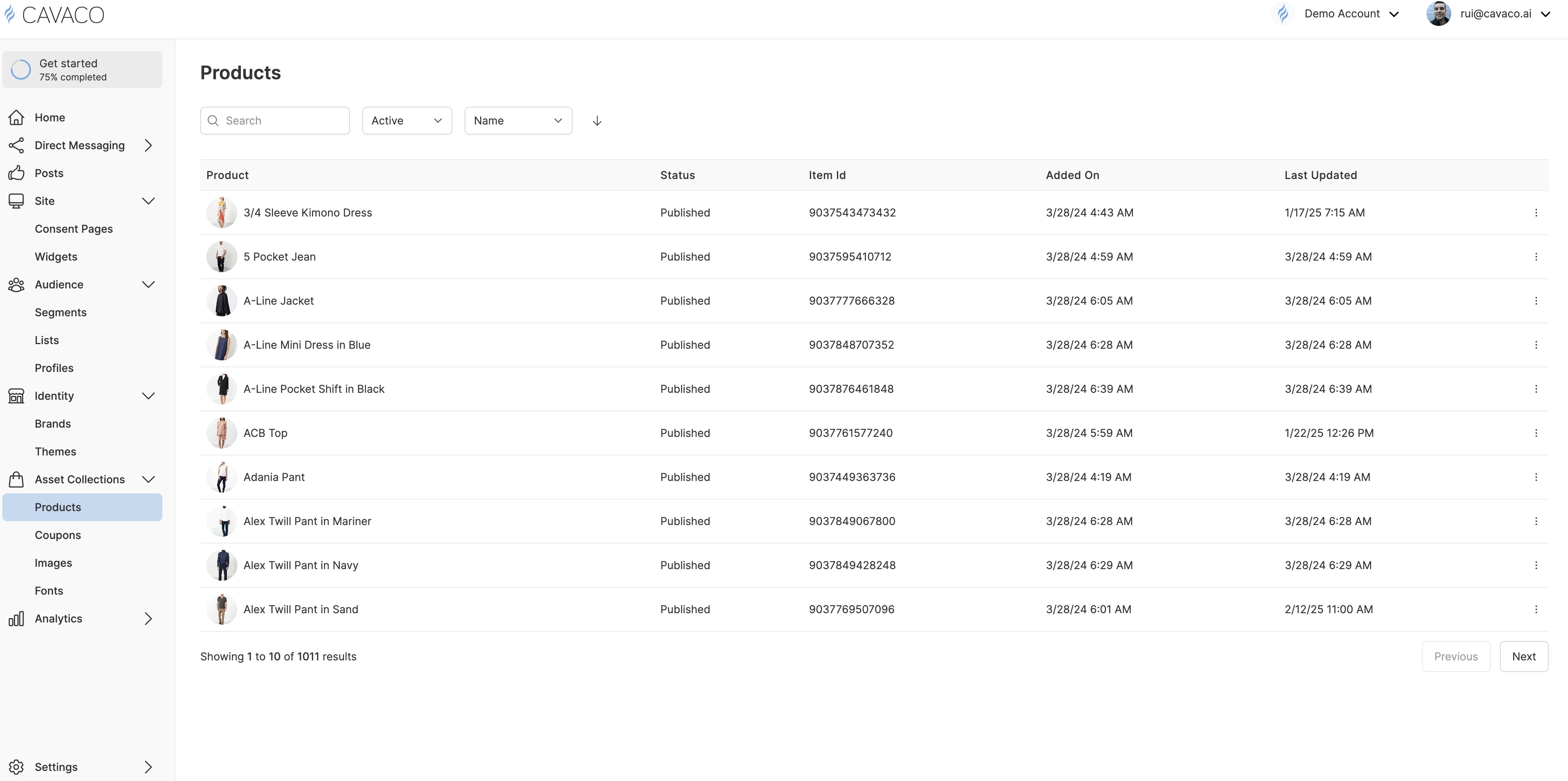Open Fonts in sidebar
Screen dimensions: 1568x781
click(49, 590)
